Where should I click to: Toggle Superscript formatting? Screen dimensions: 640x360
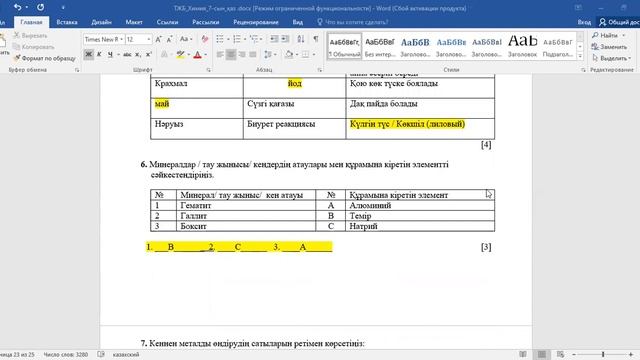click(x=149, y=54)
